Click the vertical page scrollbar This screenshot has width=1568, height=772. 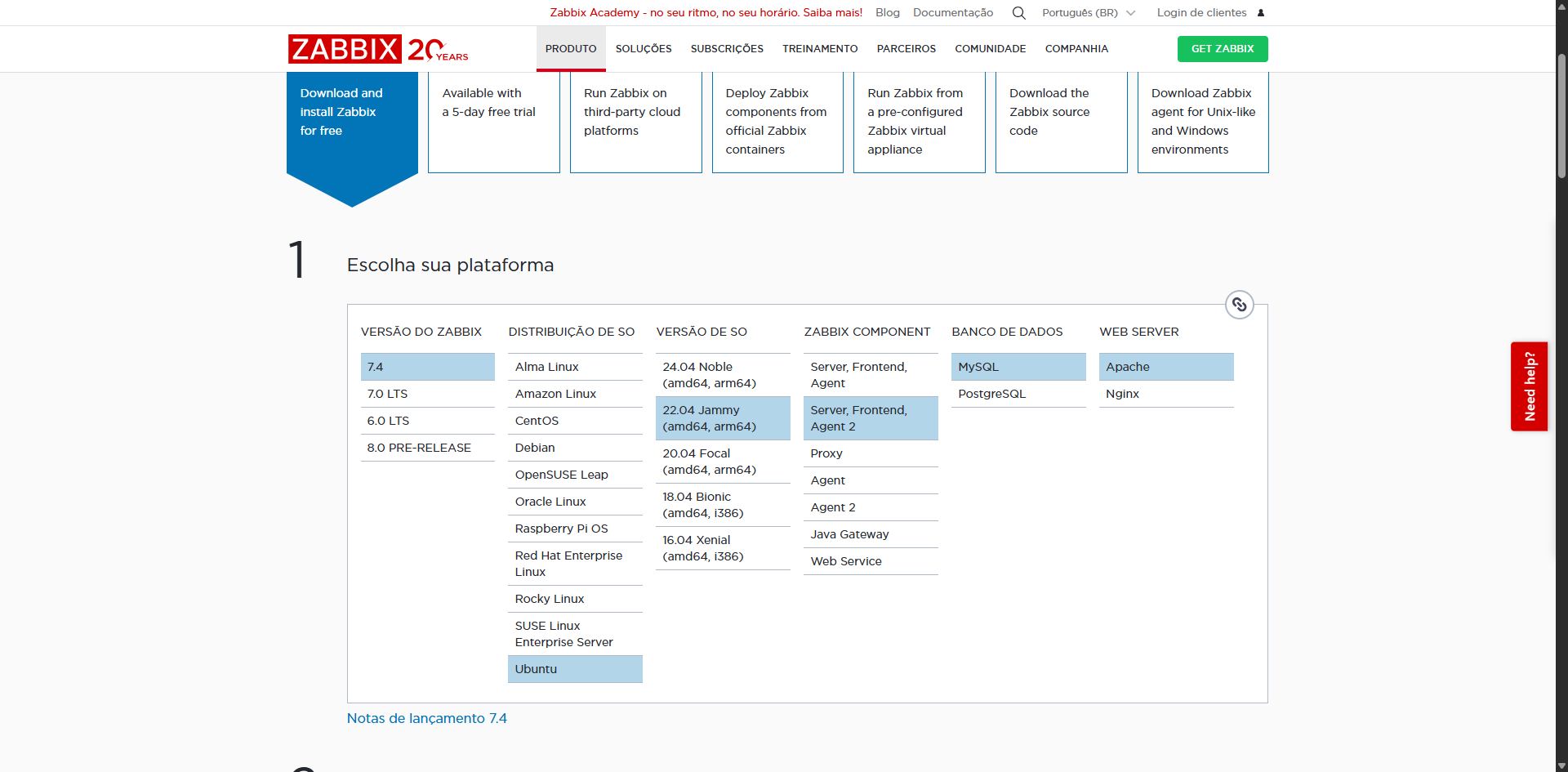coord(1561,114)
